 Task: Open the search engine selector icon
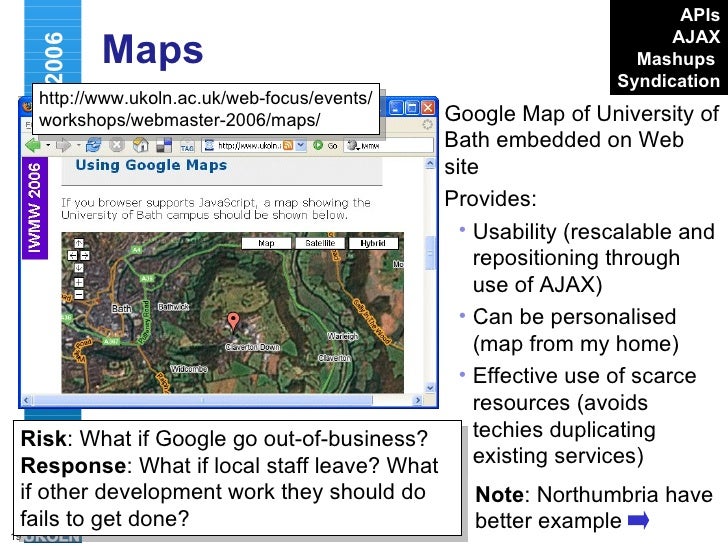354,145
